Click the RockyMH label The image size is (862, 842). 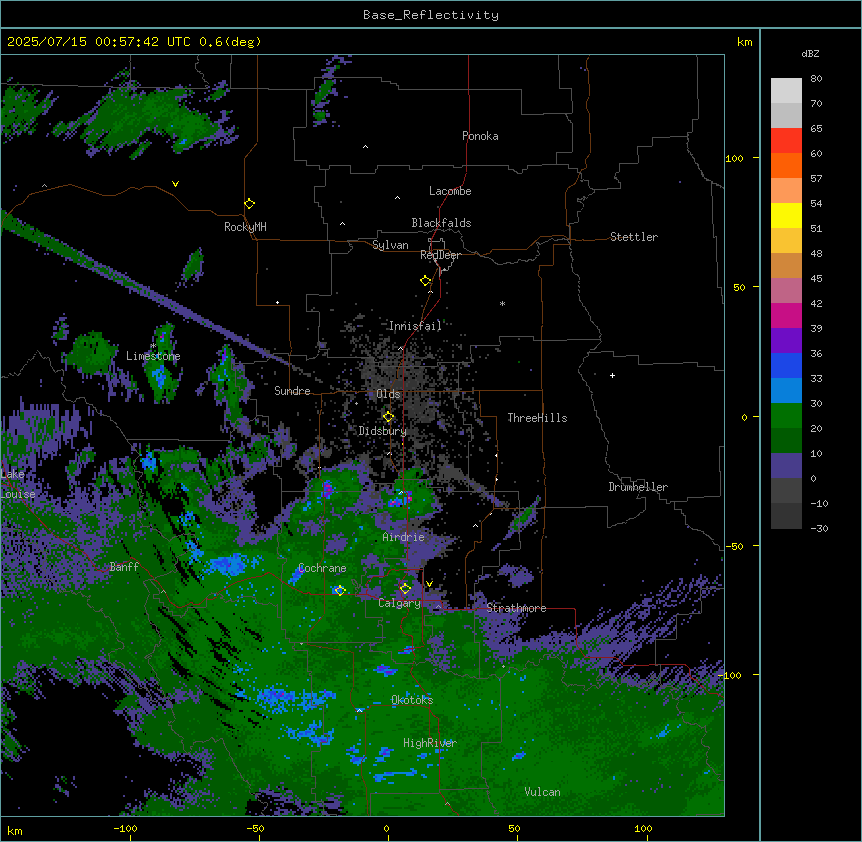click(245, 227)
